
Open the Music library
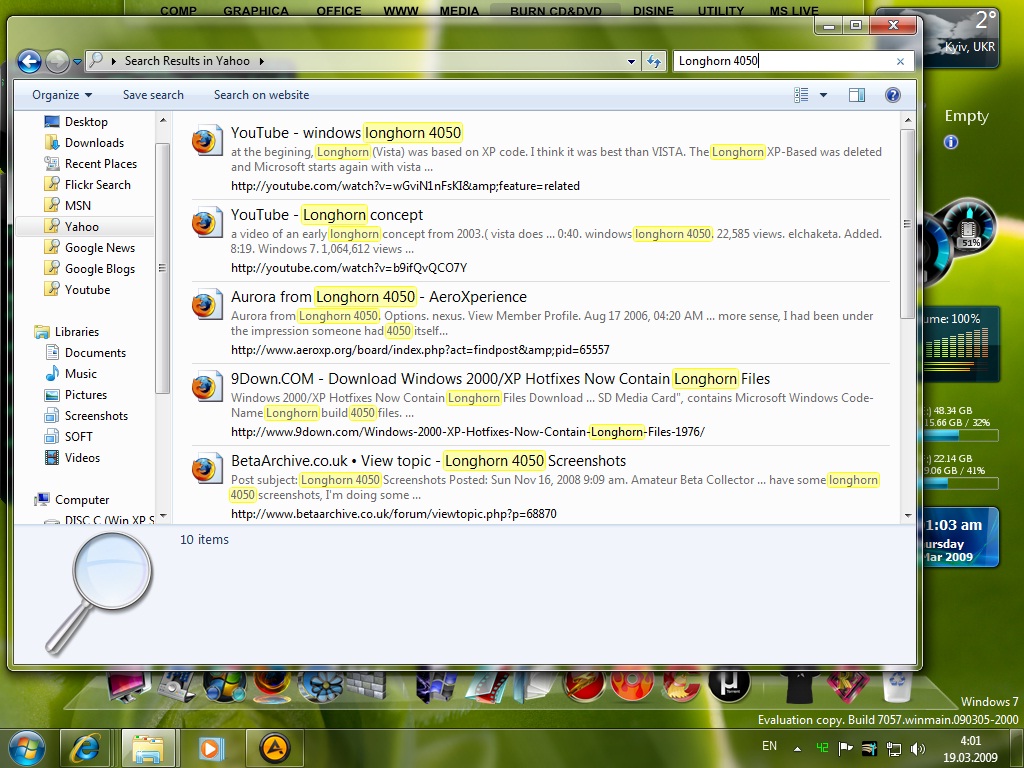point(80,374)
